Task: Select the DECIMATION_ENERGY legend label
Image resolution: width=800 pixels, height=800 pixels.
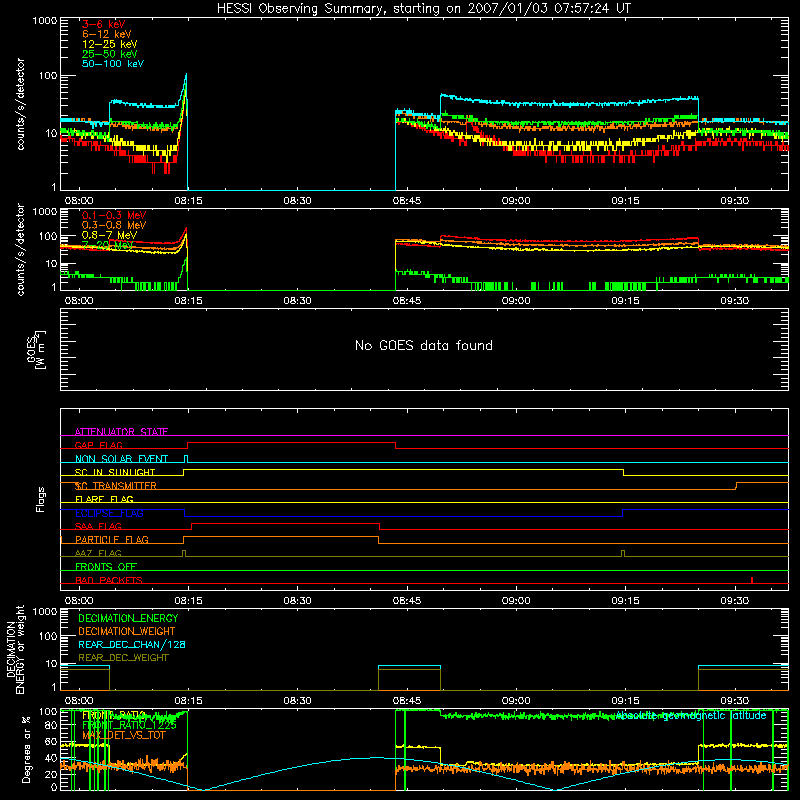Action: click(128, 618)
